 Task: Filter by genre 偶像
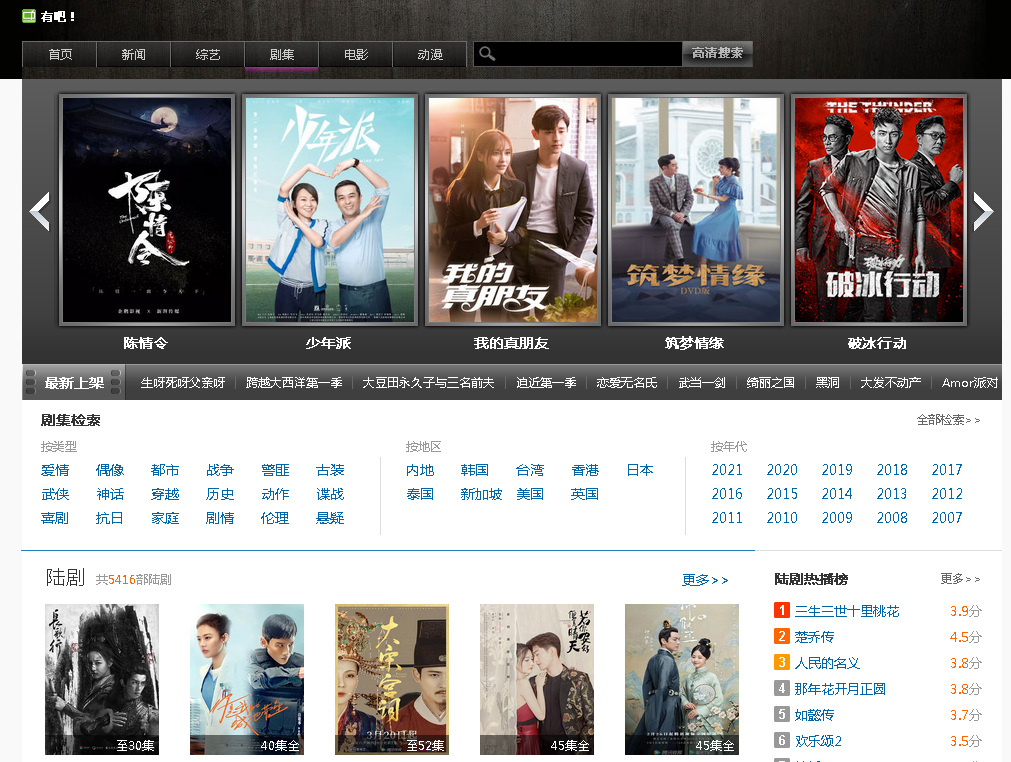point(110,470)
